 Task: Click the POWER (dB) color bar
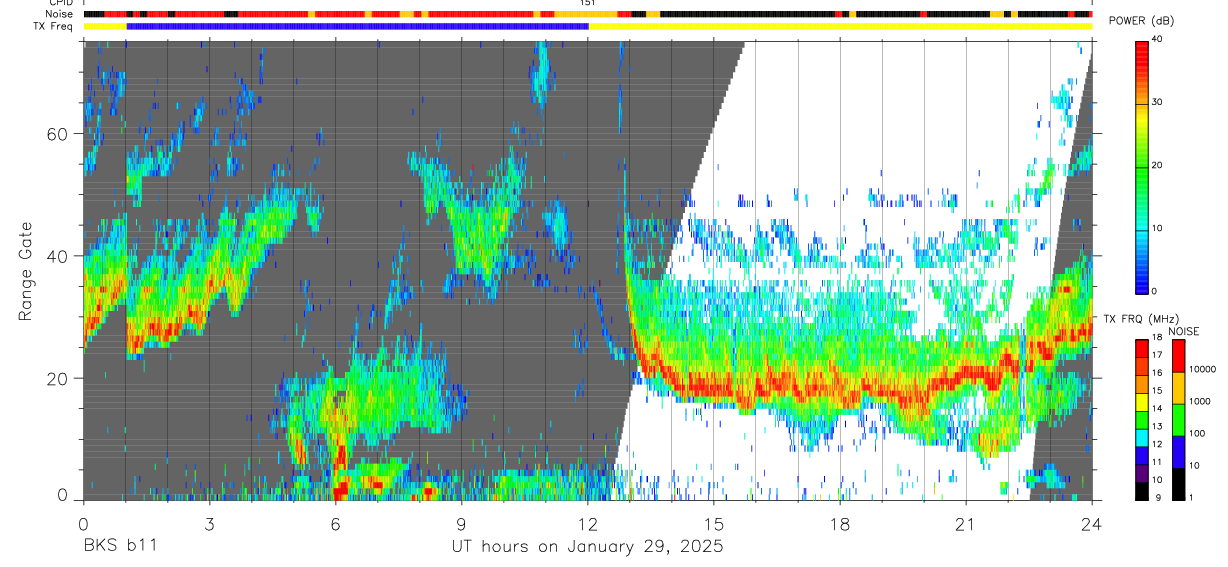pos(1142,166)
